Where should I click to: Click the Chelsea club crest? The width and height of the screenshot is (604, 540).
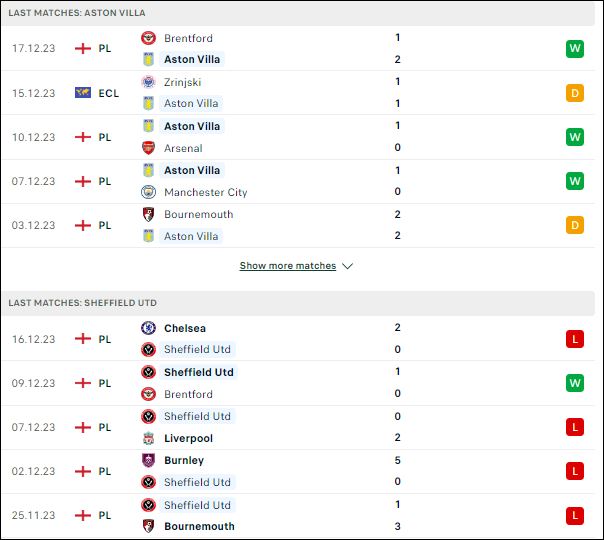[148, 328]
